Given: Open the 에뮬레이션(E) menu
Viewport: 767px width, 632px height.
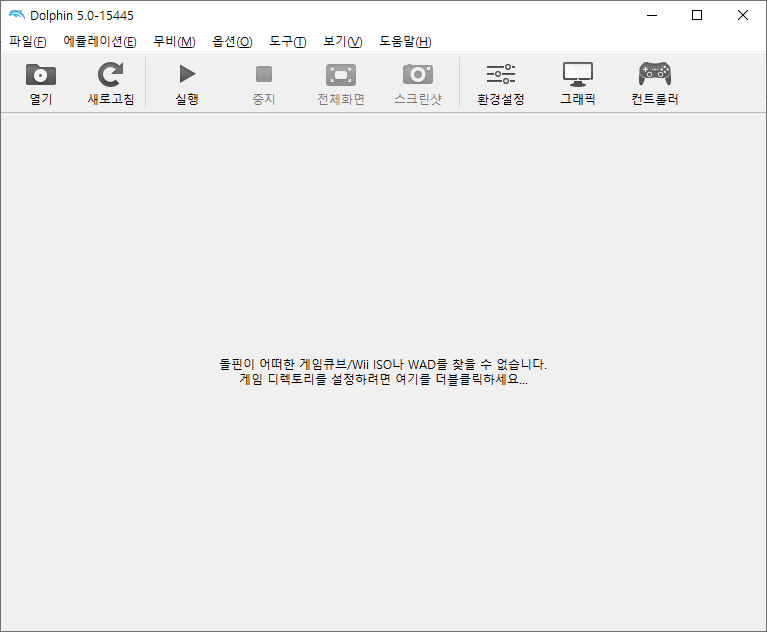Looking at the screenshot, I should [x=100, y=42].
